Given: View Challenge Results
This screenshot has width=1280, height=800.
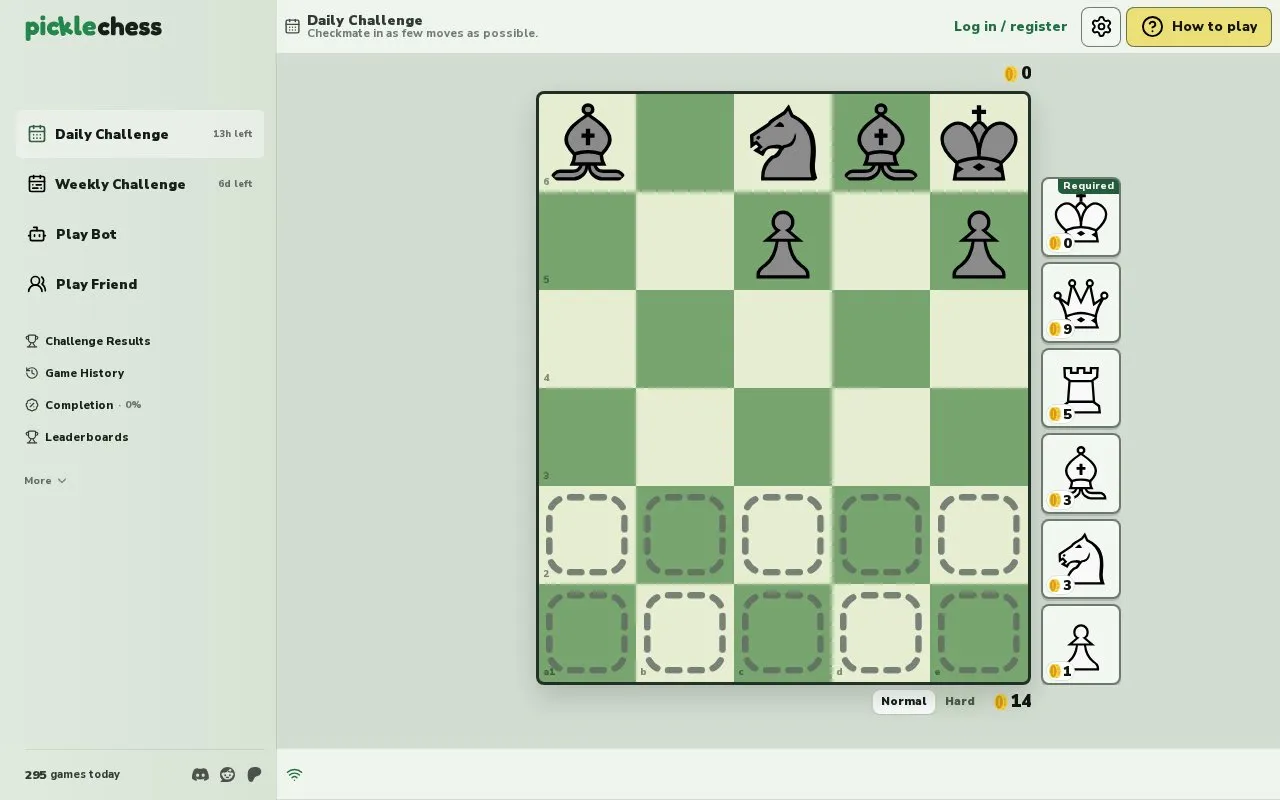Looking at the screenshot, I should pyautogui.click(x=88, y=341).
